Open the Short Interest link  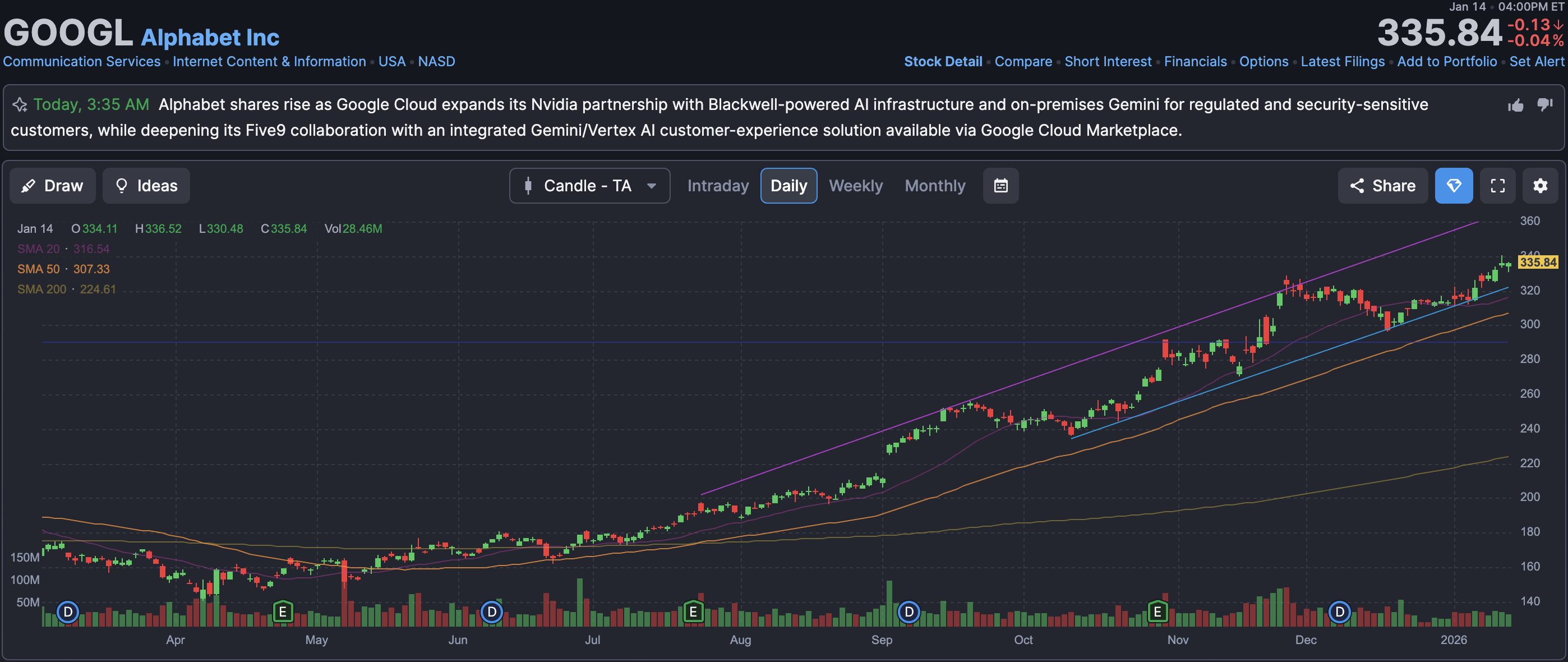pos(1107,62)
